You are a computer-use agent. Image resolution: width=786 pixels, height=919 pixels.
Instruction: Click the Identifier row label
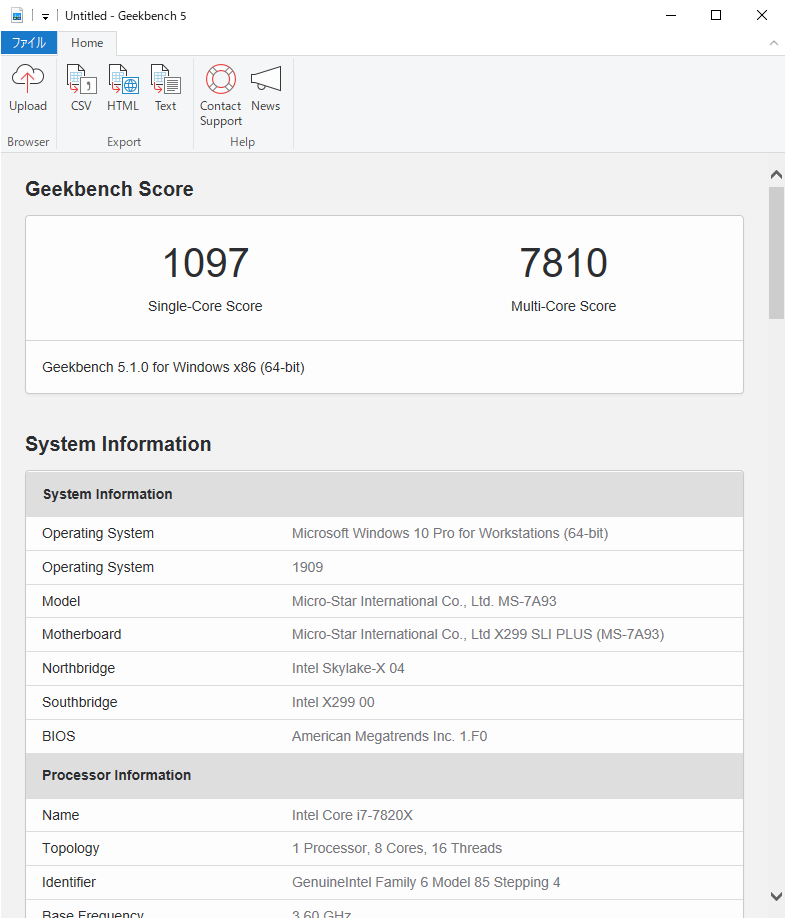coord(69,882)
